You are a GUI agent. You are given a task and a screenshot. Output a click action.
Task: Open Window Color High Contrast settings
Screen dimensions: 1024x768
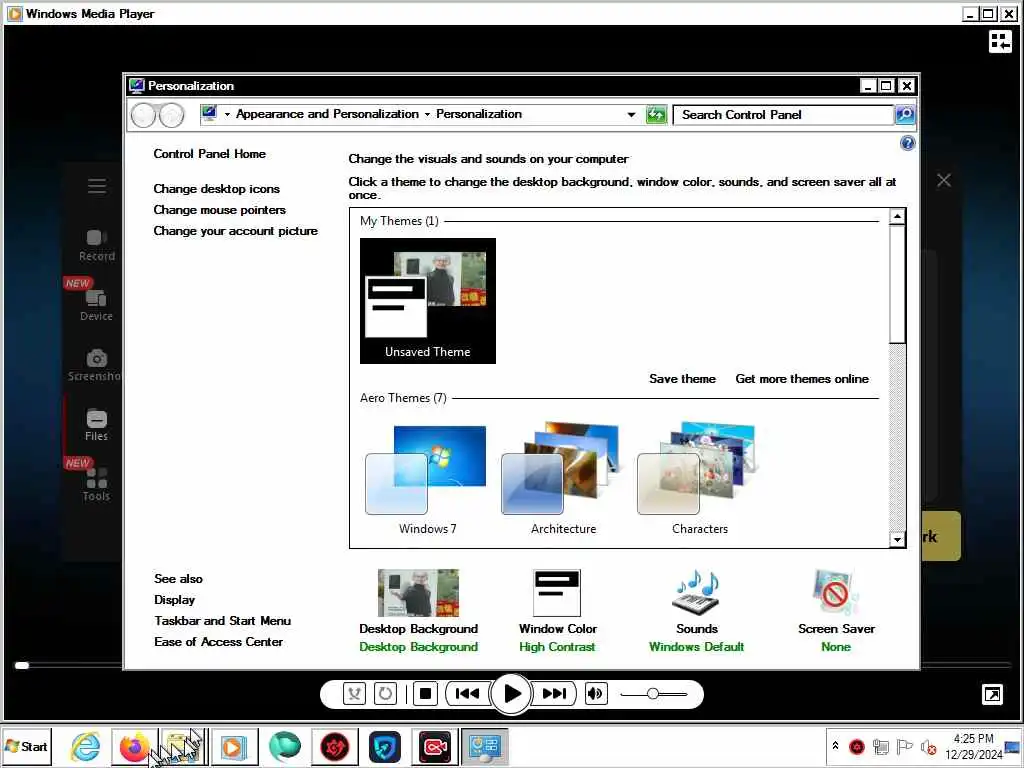(x=557, y=610)
